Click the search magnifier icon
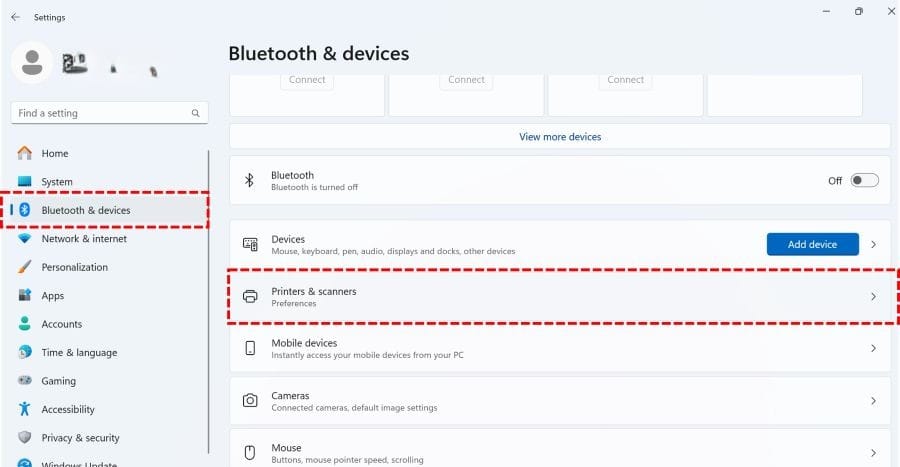Image resolution: width=900 pixels, height=467 pixels. click(x=196, y=114)
